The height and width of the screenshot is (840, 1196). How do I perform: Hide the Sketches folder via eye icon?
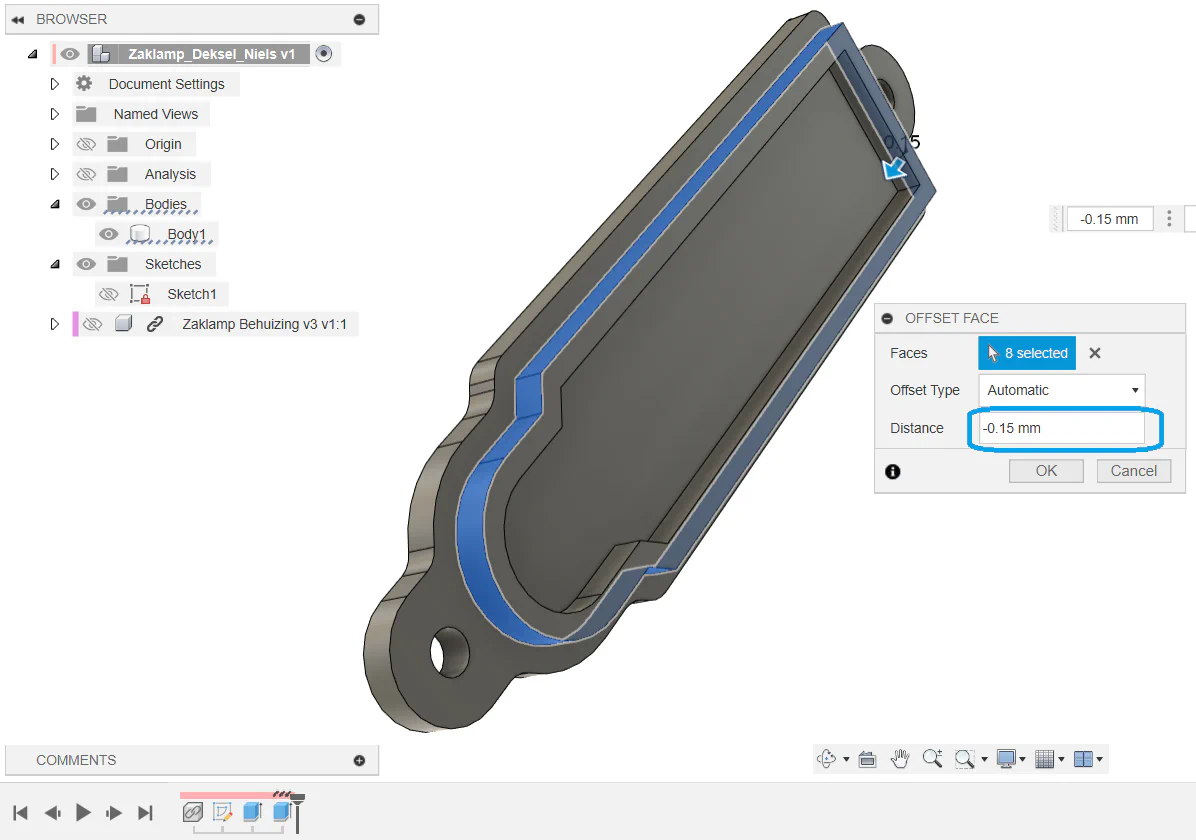[86, 264]
